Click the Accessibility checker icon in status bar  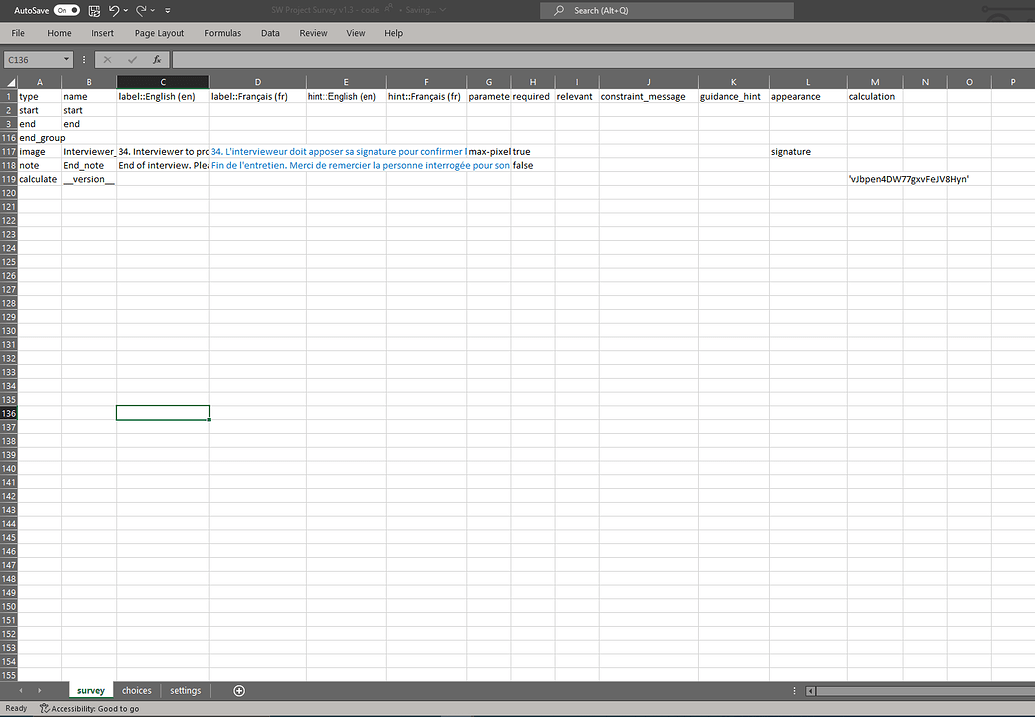[45, 708]
